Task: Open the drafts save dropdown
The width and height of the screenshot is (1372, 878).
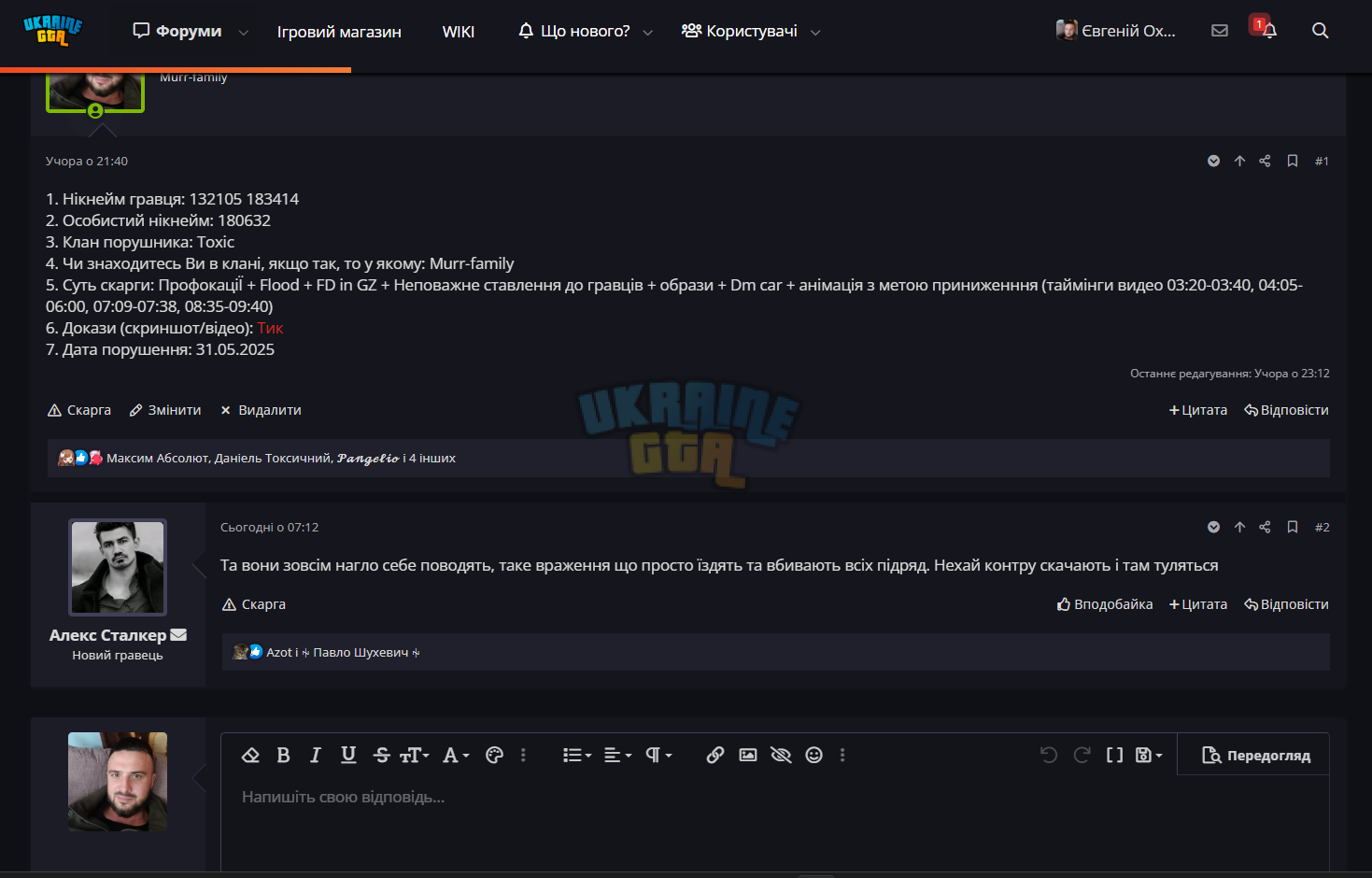Action: tap(1149, 755)
